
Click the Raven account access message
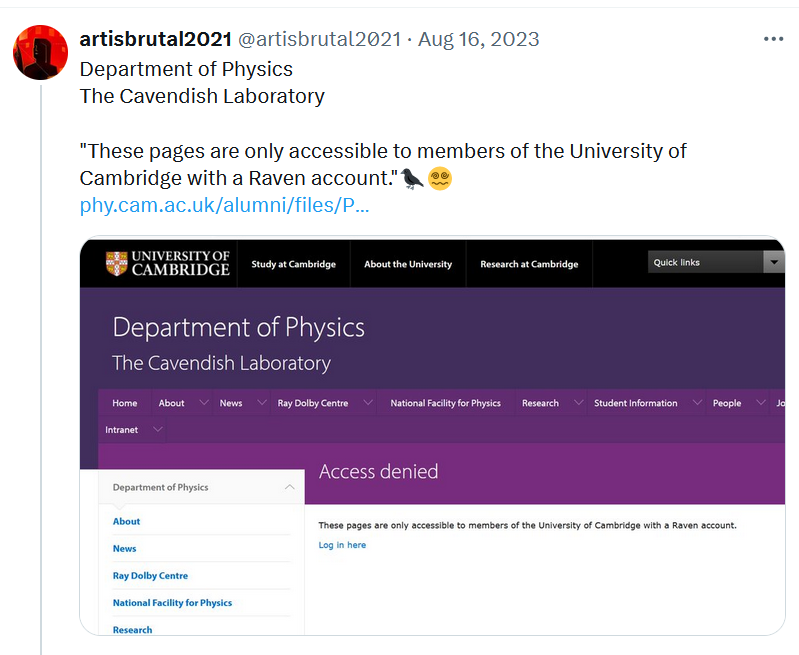pyautogui.click(x=527, y=525)
